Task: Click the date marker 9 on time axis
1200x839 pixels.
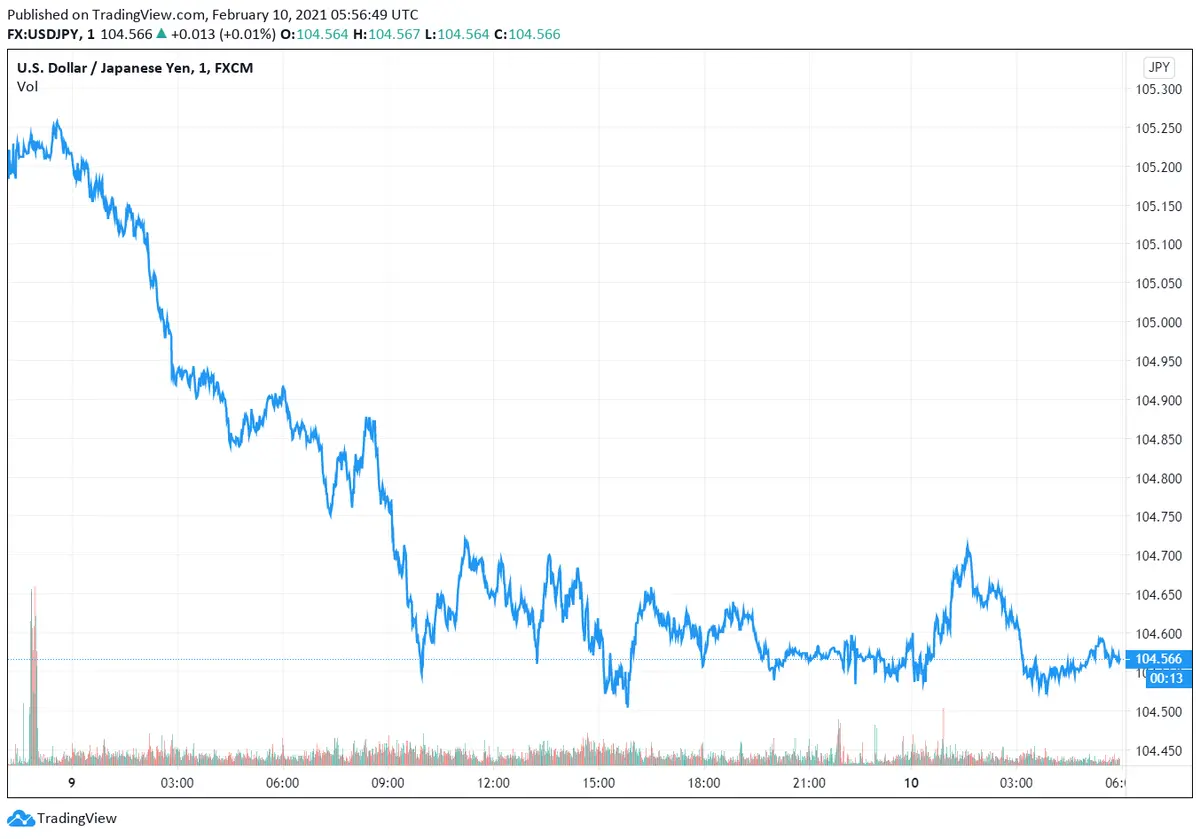Action: [71, 782]
